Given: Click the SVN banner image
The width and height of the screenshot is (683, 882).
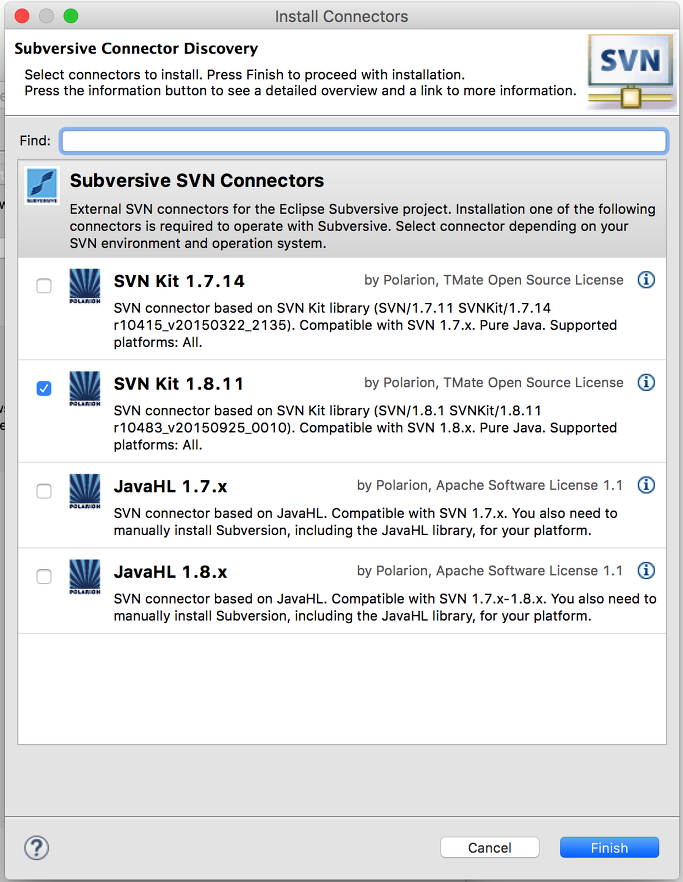Looking at the screenshot, I should 630,71.
